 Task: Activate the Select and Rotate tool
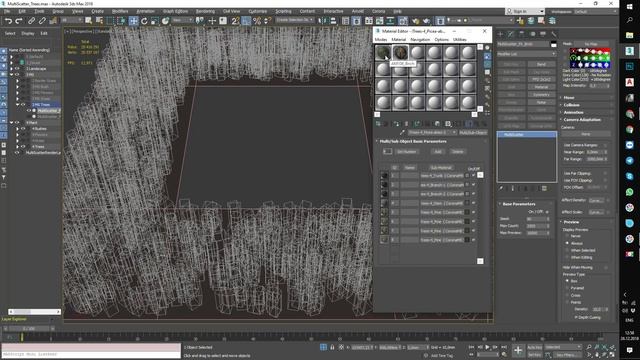(x=144, y=21)
